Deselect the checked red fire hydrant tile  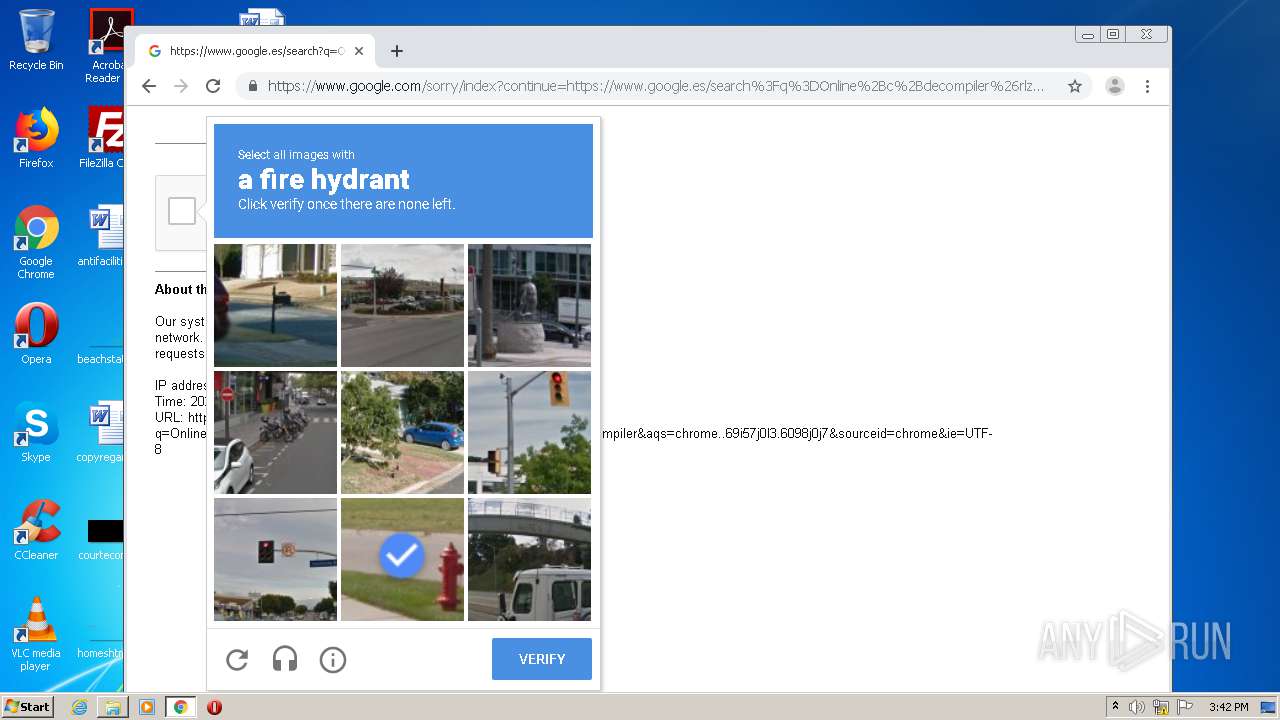pos(402,559)
